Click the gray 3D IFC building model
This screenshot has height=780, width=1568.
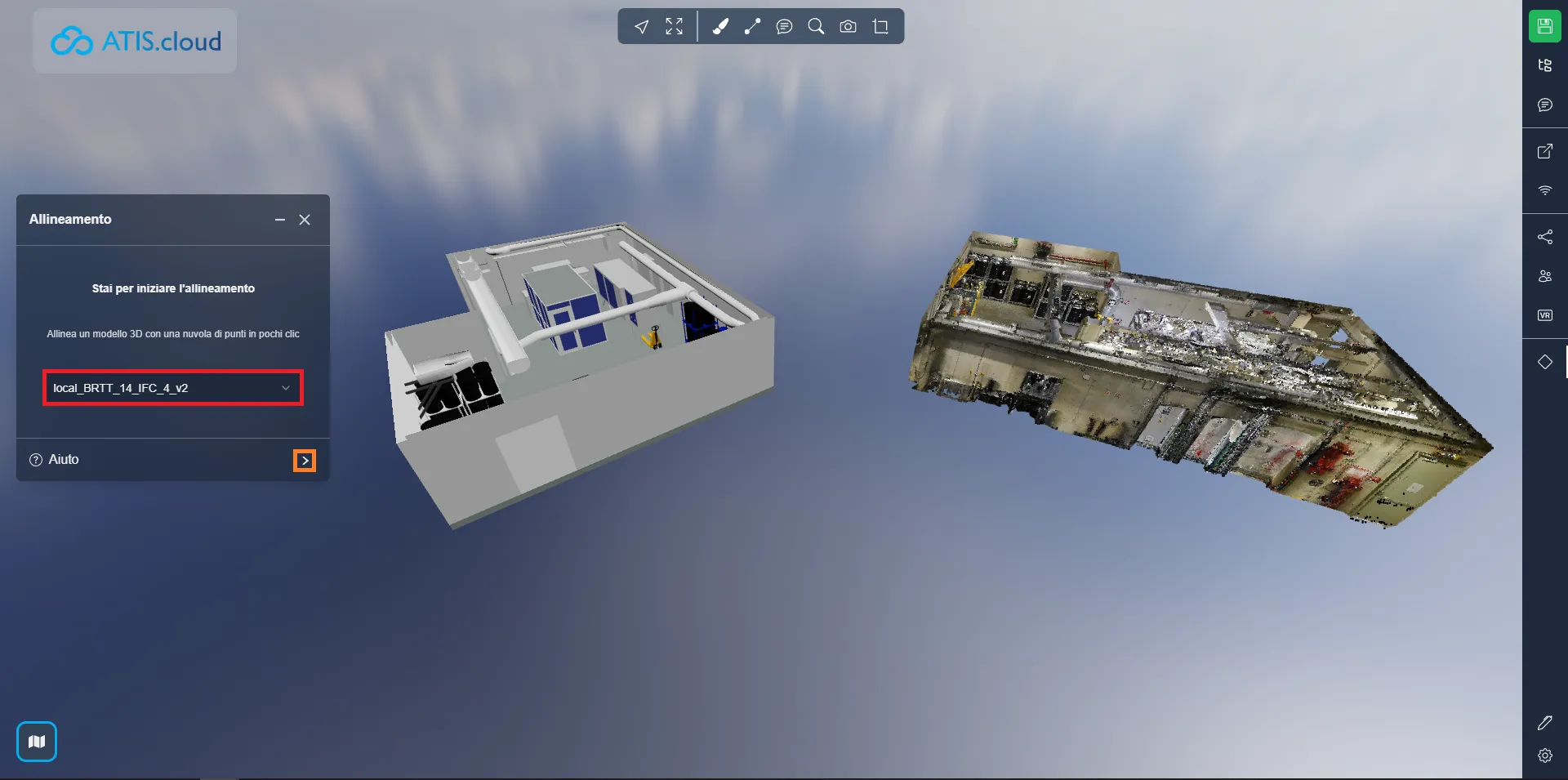580,376
